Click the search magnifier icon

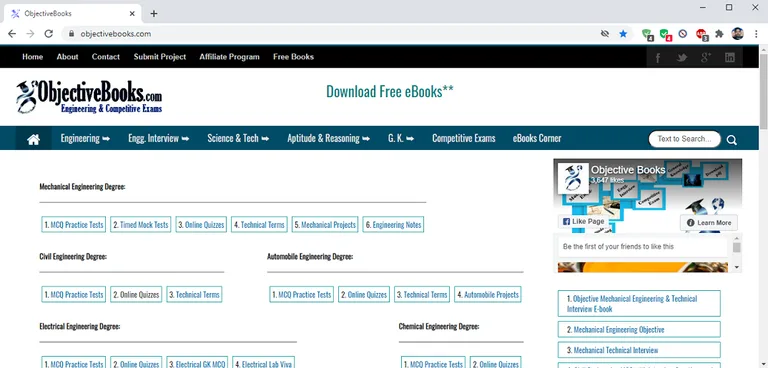pyautogui.click(x=732, y=140)
